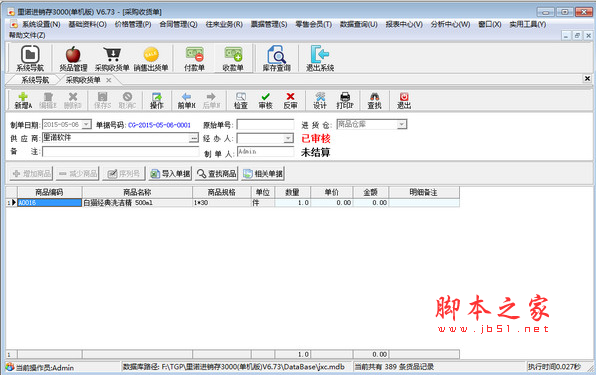Open 采购收货单 cart icon
This screenshot has width=596, height=375.
[x=112, y=58]
